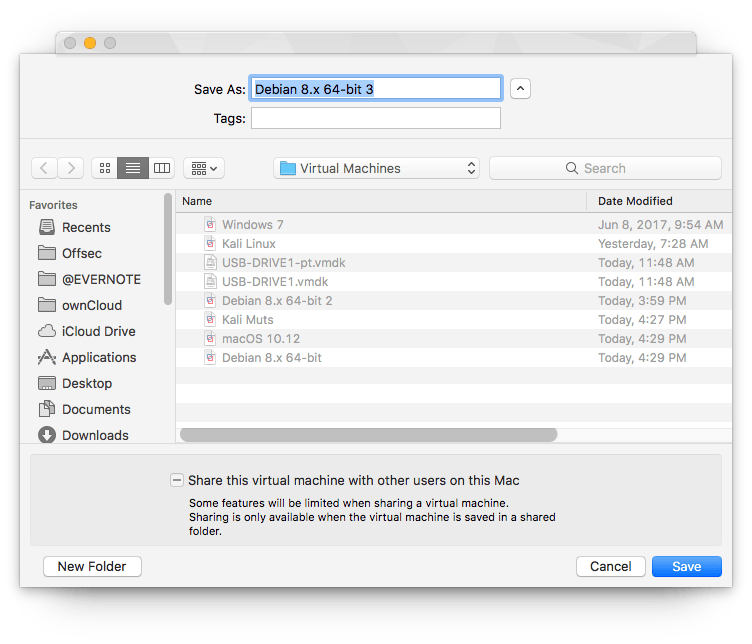752x644 pixels.
Task: Open iCloud Drive in the sidebar
Action: 98,331
